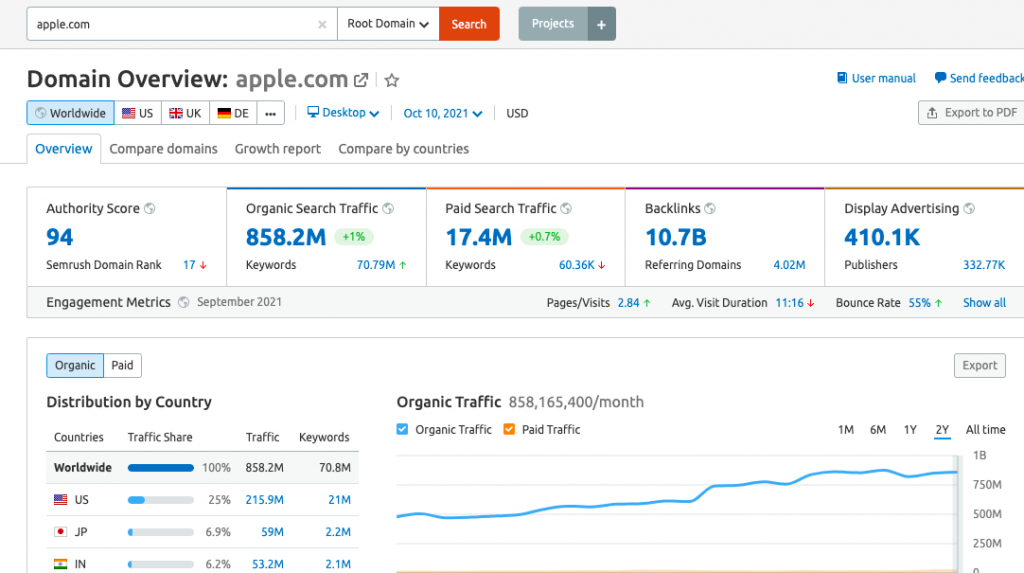Screen dimensions: 1024x573
Task: Set chart range to All time
Action: click(x=985, y=430)
